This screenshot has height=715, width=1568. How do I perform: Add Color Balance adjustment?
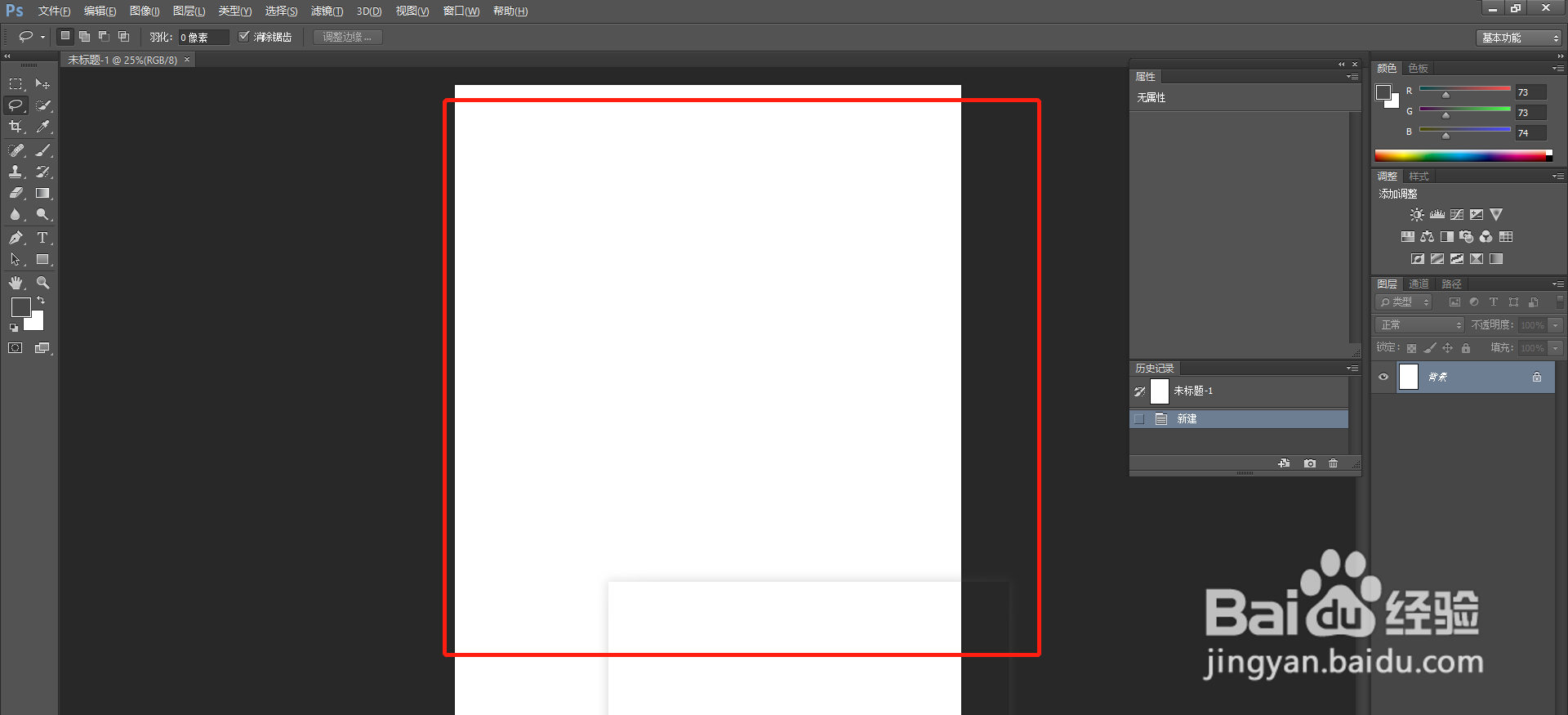coord(1428,237)
